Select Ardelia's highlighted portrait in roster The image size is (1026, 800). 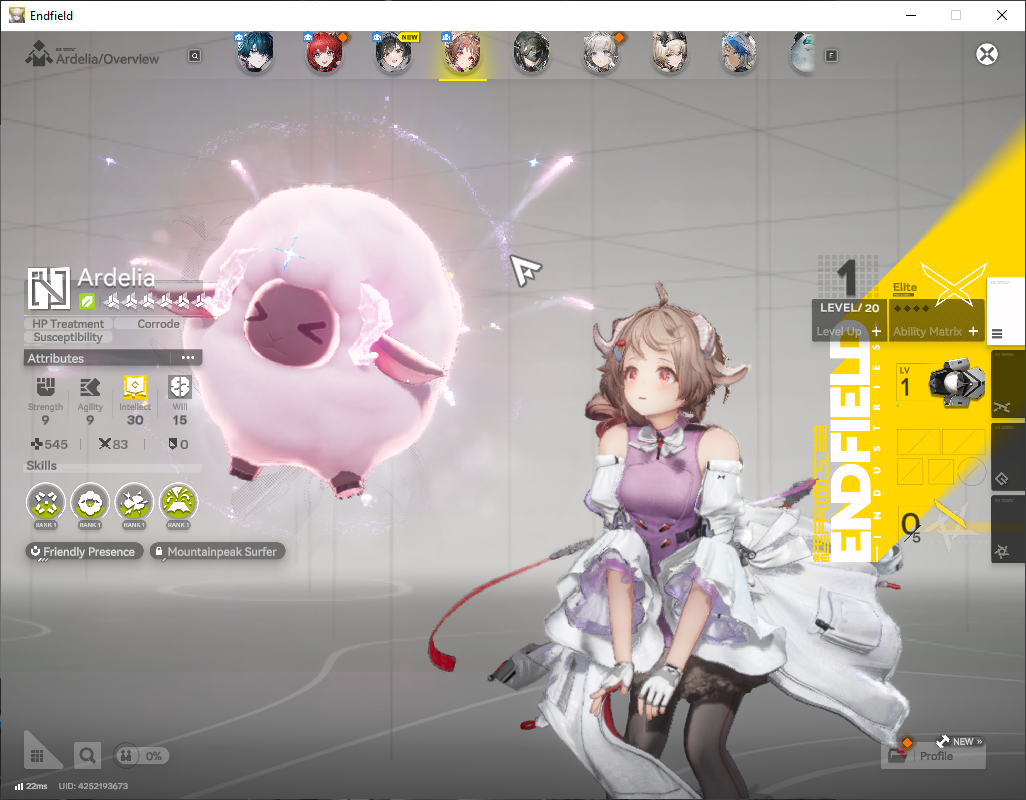pyautogui.click(x=463, y=52)
